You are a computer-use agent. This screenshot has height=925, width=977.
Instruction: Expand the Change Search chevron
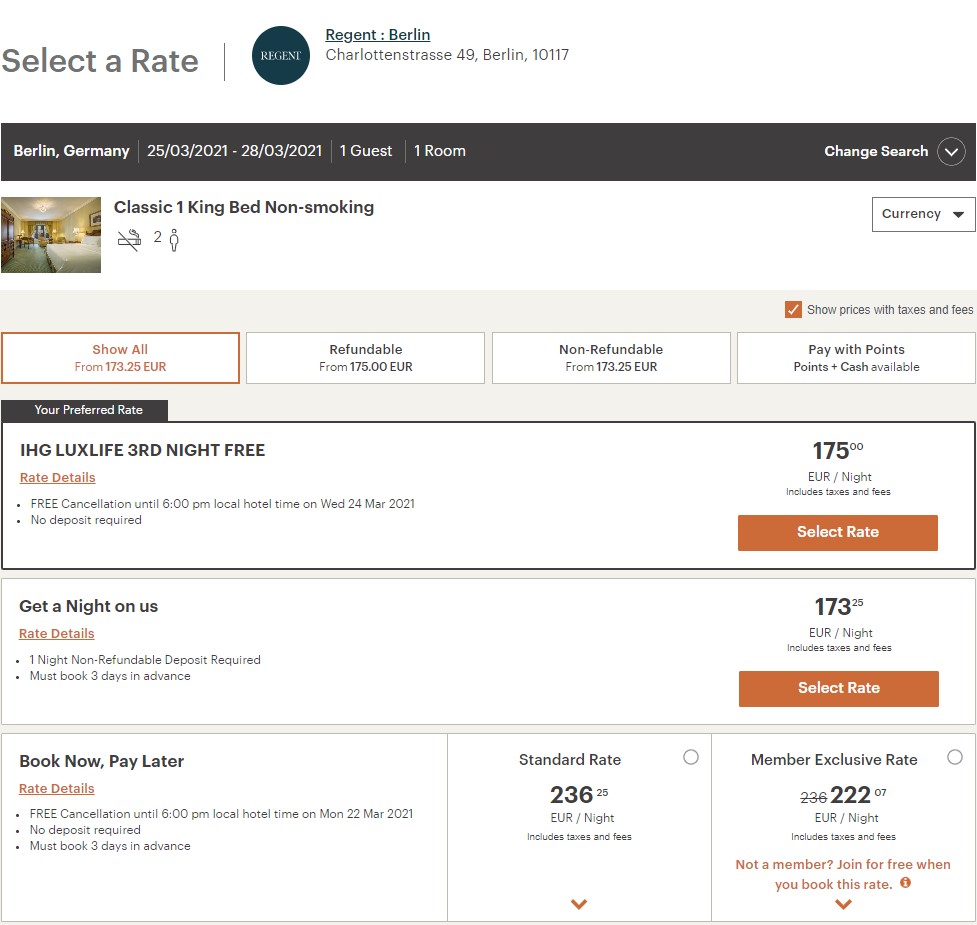tap(951, 151)
